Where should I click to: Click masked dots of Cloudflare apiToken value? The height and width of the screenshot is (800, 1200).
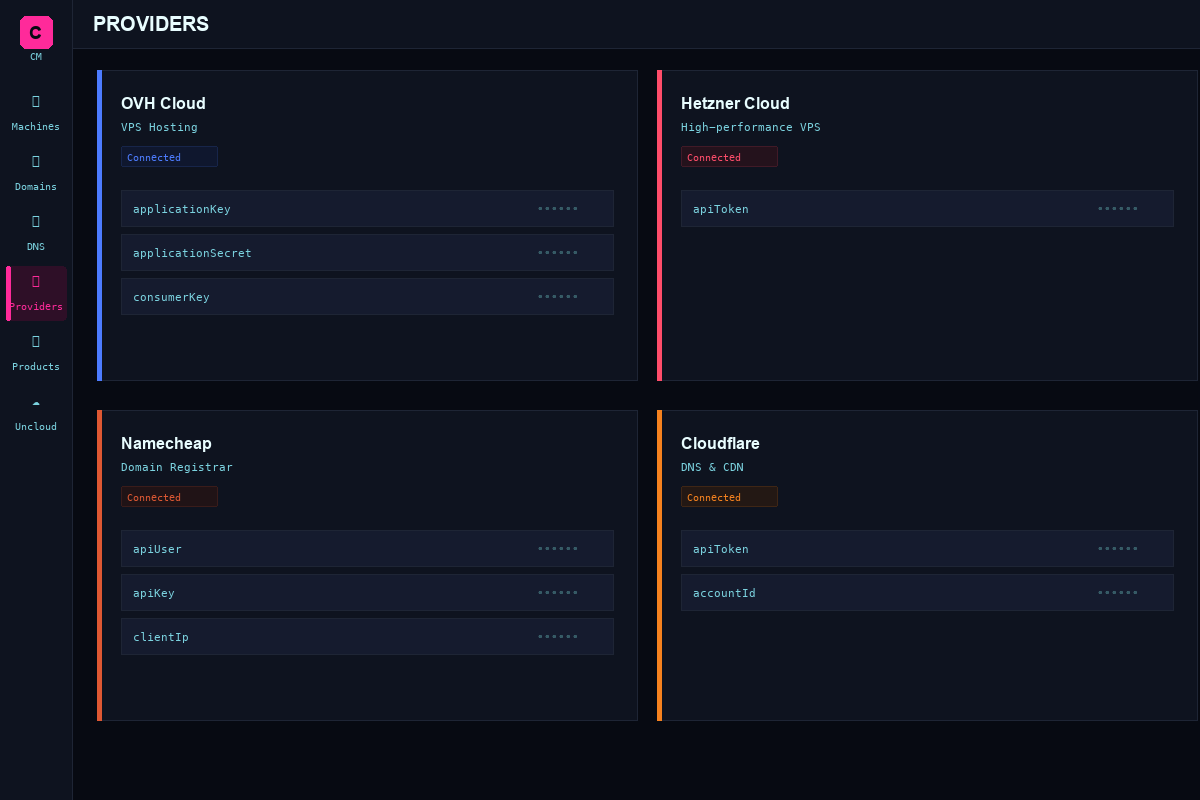[x=1118, y=549]
